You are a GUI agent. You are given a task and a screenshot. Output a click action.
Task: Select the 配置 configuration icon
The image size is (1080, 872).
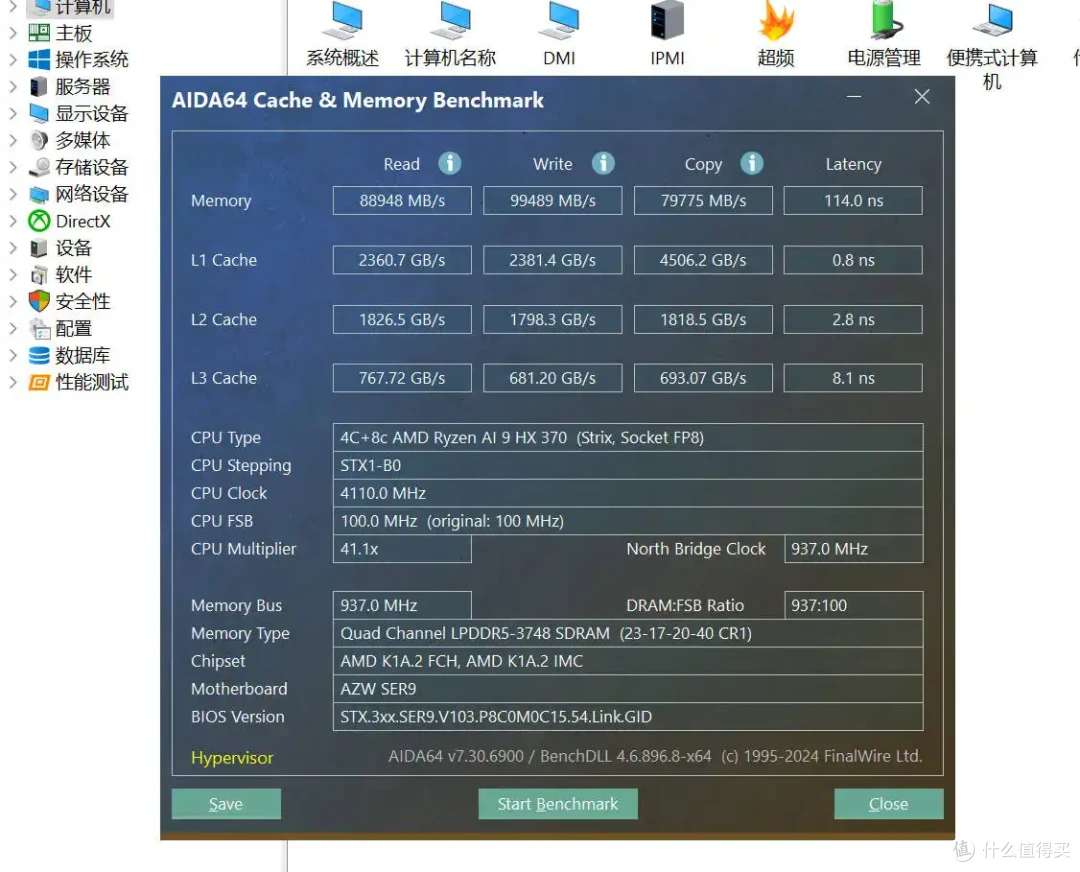click(x=39, y=329)
